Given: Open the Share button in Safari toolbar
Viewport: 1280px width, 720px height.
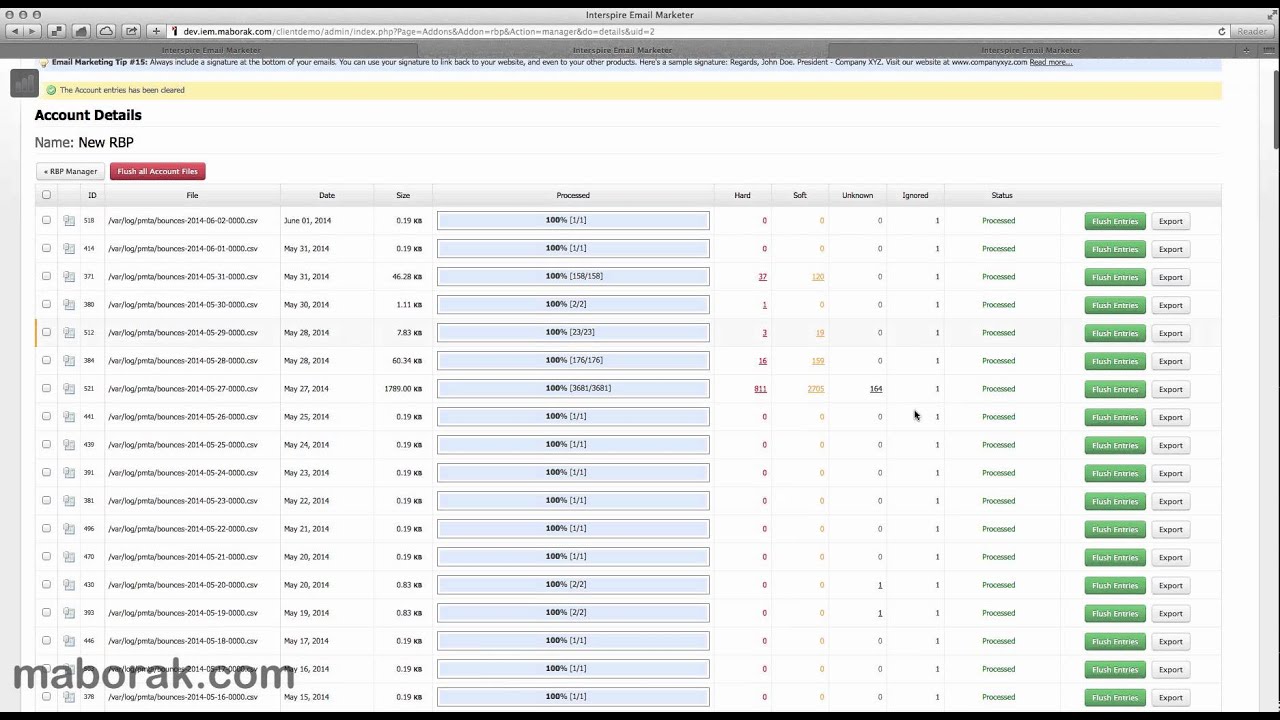Looking at the screenshot, I should 131,31.
